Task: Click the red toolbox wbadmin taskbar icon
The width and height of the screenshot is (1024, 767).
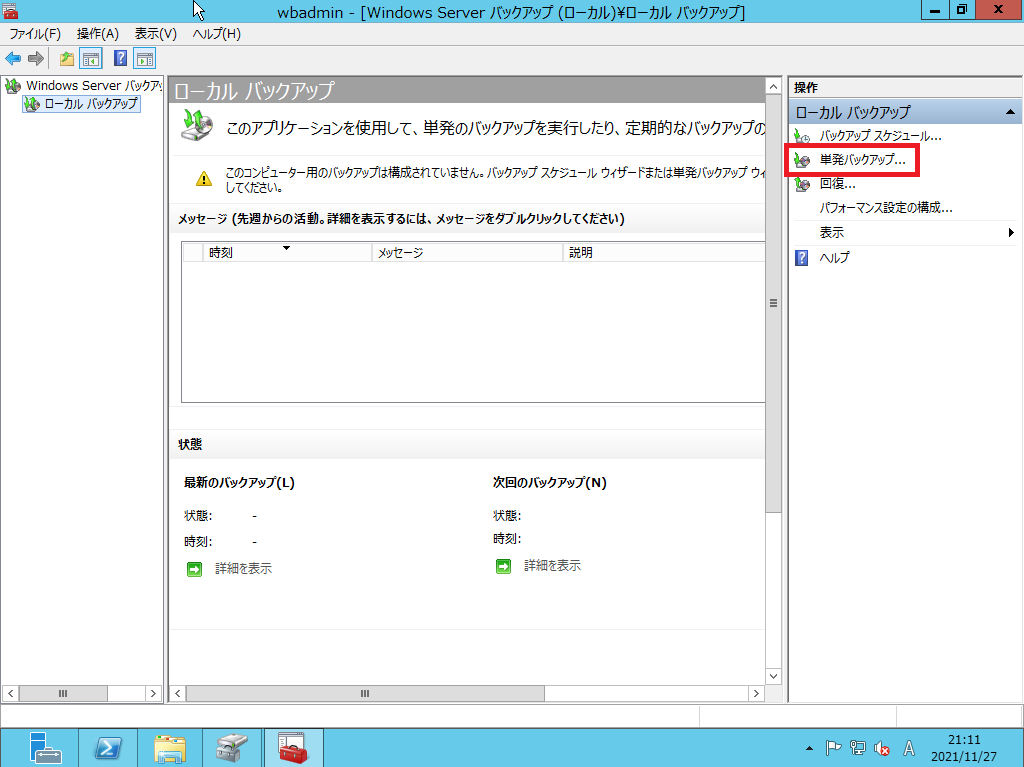Action: (293, 748)
